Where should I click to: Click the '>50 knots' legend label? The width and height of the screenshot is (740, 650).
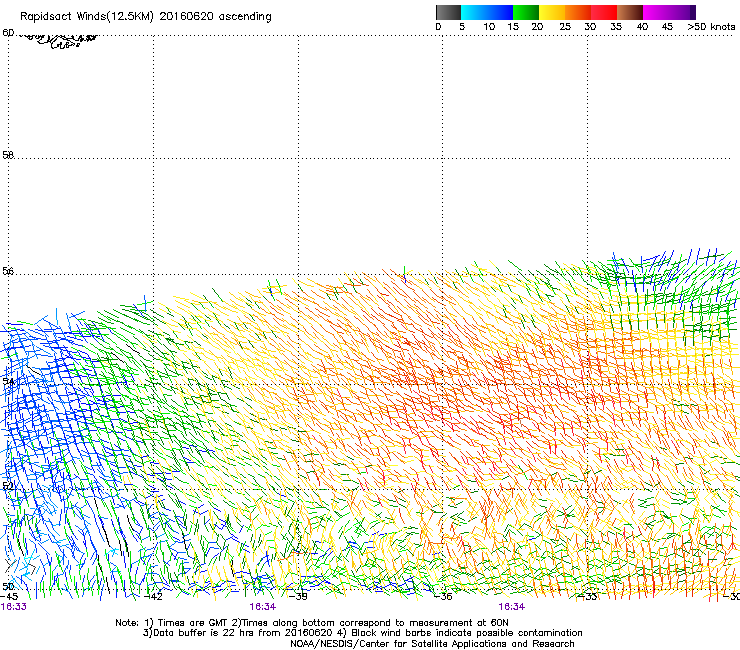(711, 27)
